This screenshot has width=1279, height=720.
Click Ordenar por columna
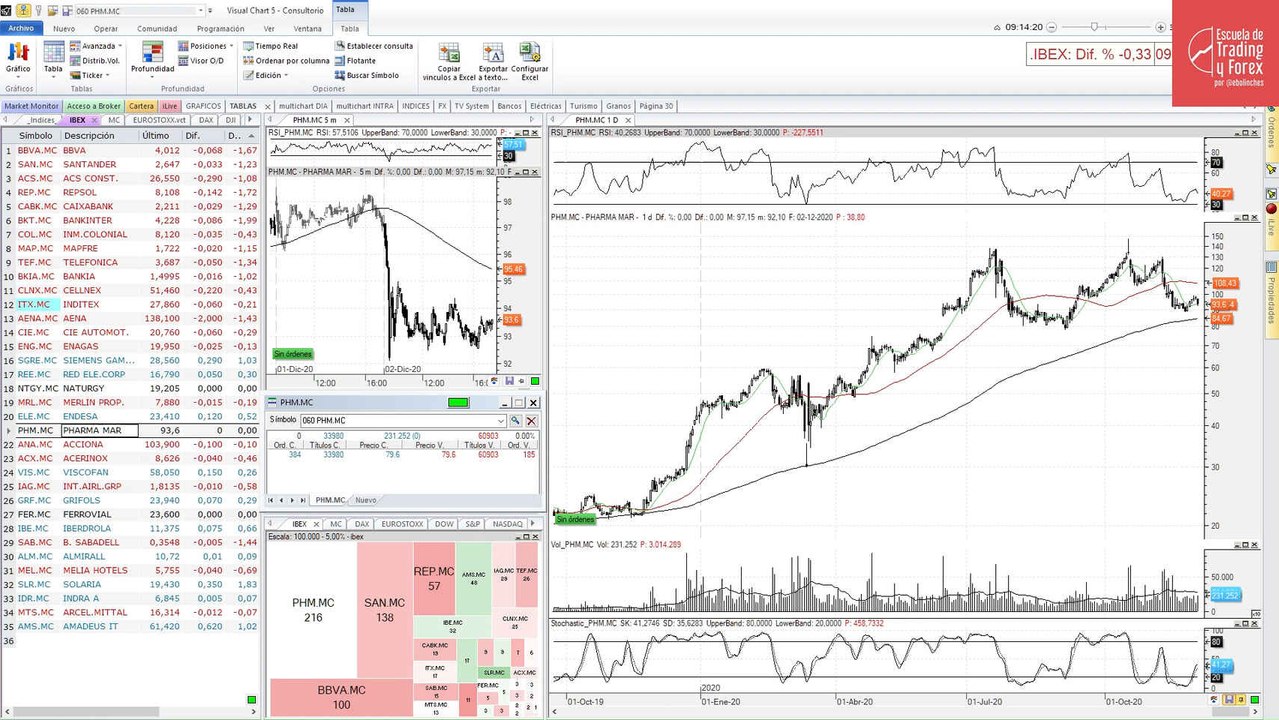pos(286,60)
